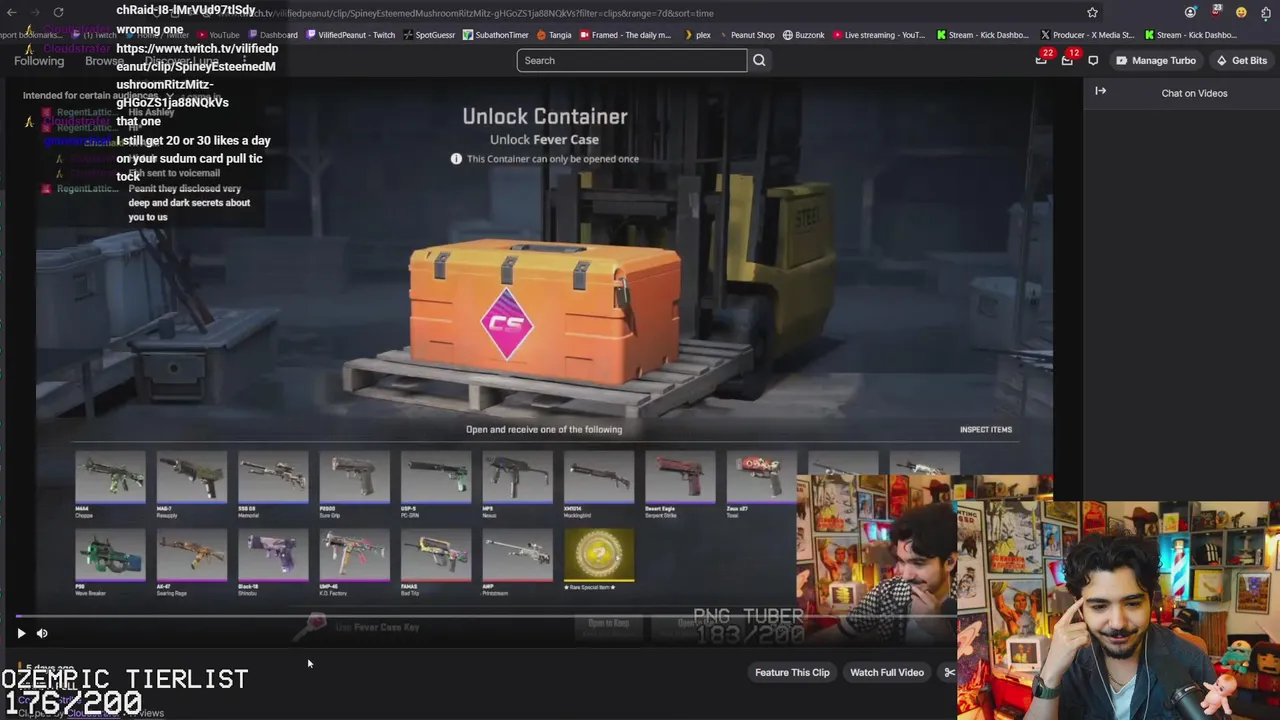1280x720 pixels.
Task: Open VilifiedPeanut - Twitch bookmark
Action: pos(350,35)
